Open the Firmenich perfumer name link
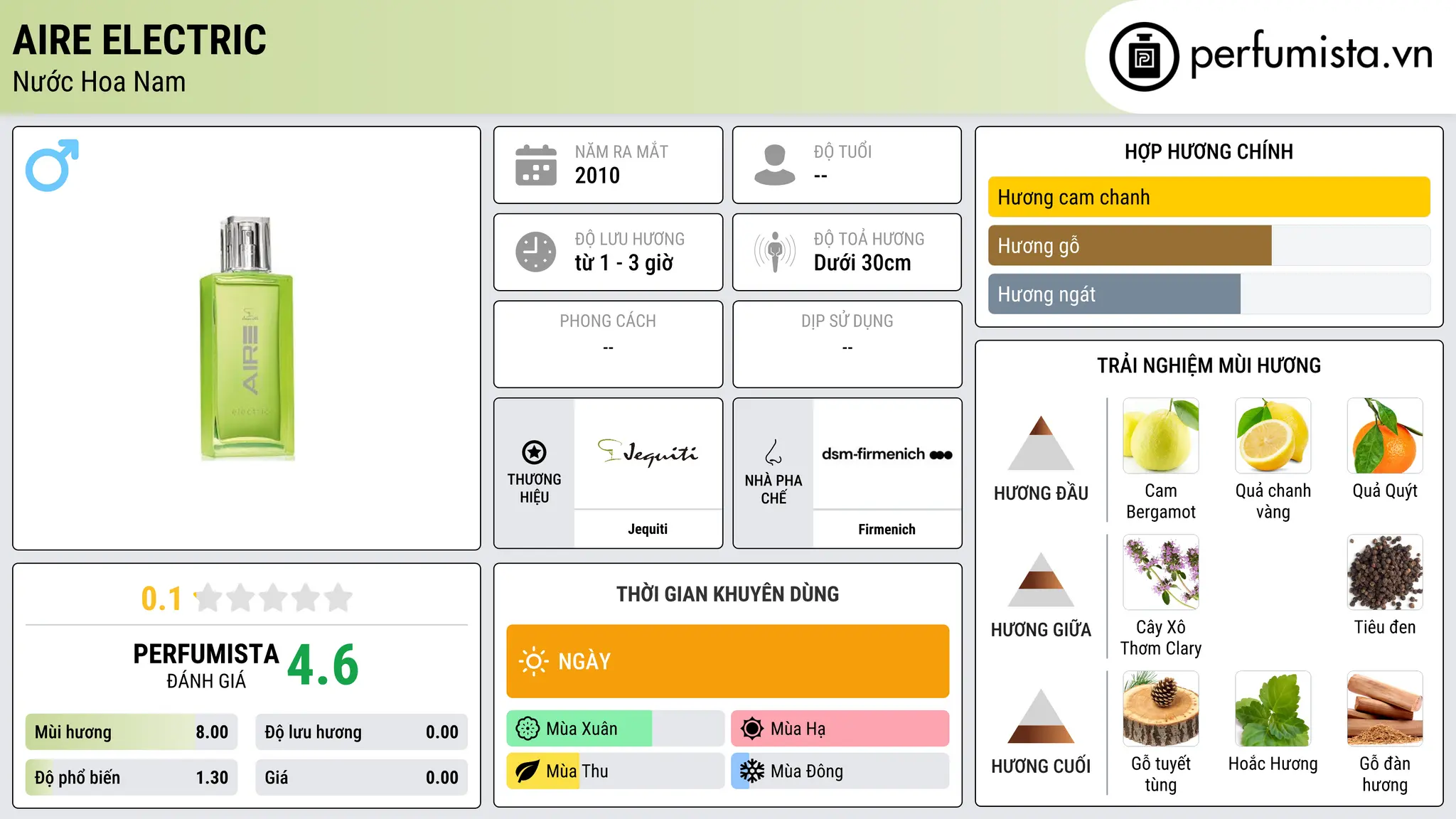This screenshot has height=819, width=1456. [x=887, y=530]
